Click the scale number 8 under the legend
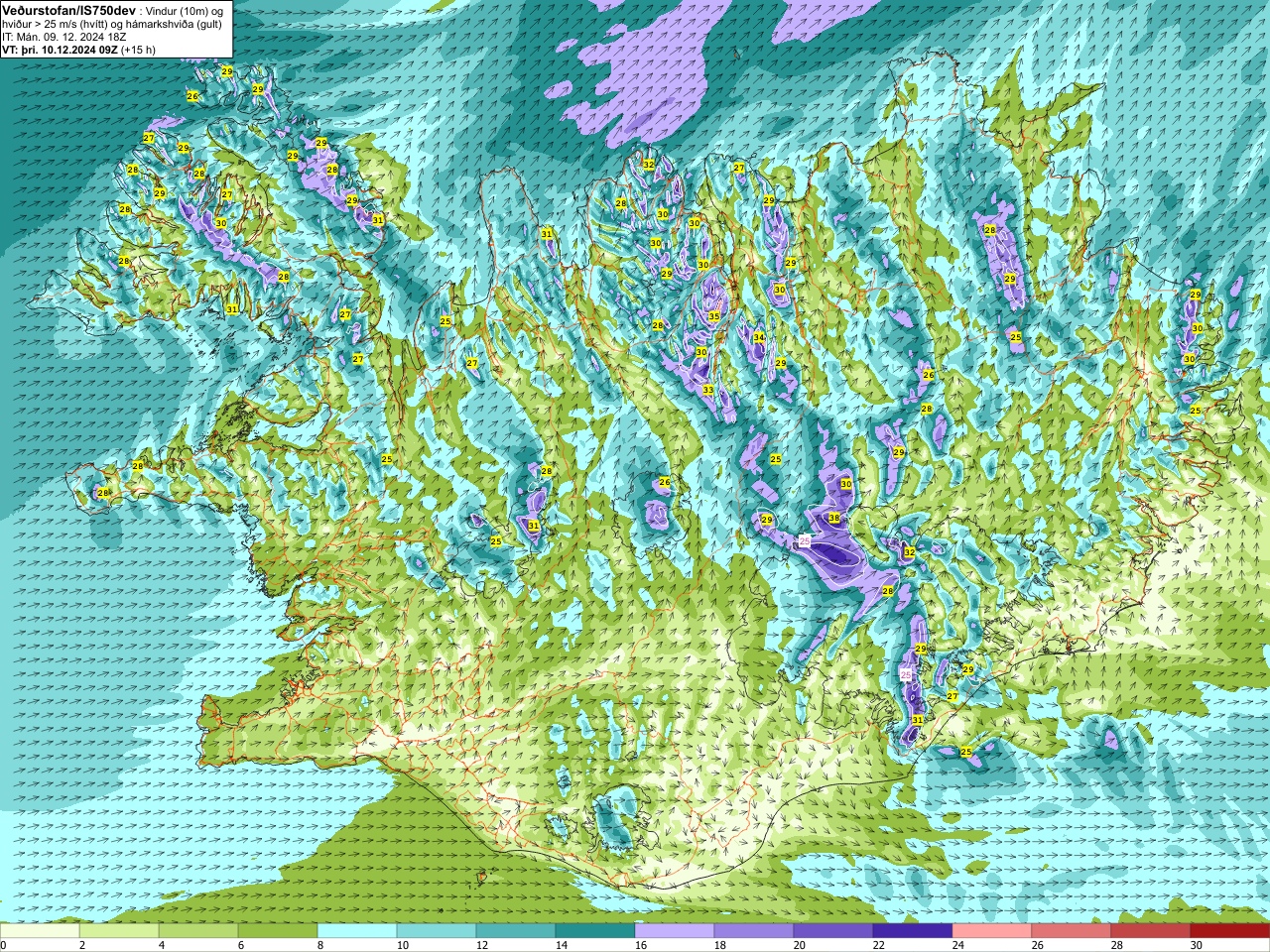The height and width of the screenshot is (952, 1270). point(320,945)
